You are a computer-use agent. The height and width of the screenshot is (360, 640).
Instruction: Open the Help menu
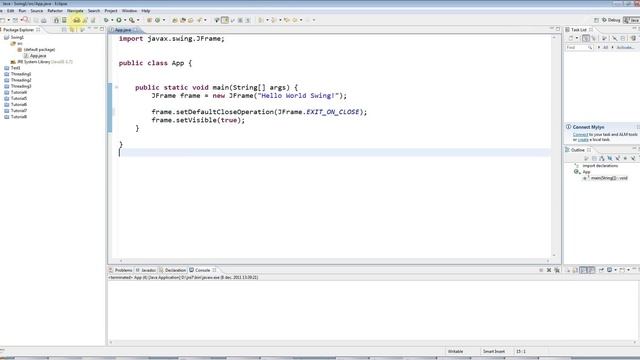pyautogui.click(x=145, y=11)
